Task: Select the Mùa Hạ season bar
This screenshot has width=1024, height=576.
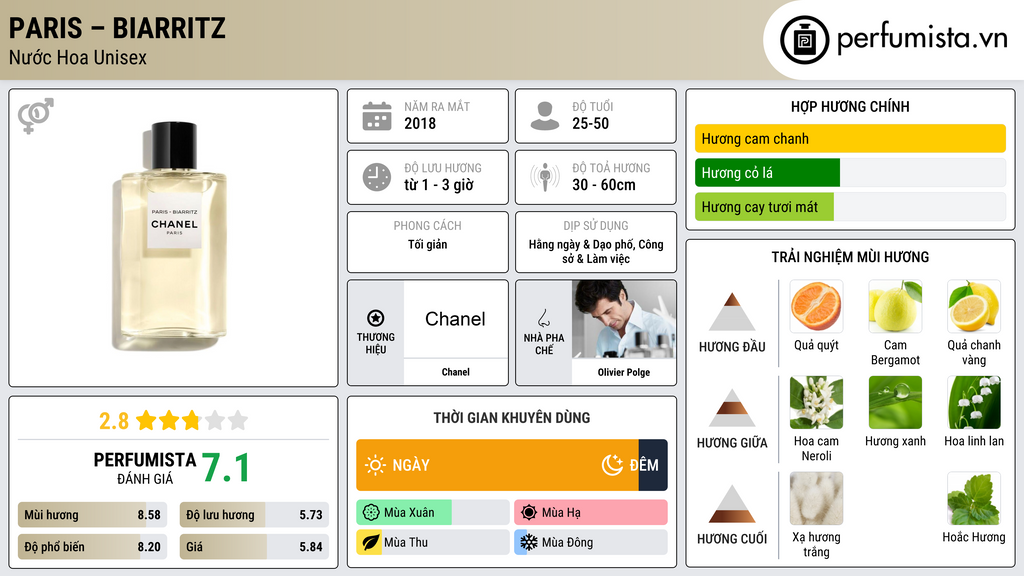Action: 591,513
